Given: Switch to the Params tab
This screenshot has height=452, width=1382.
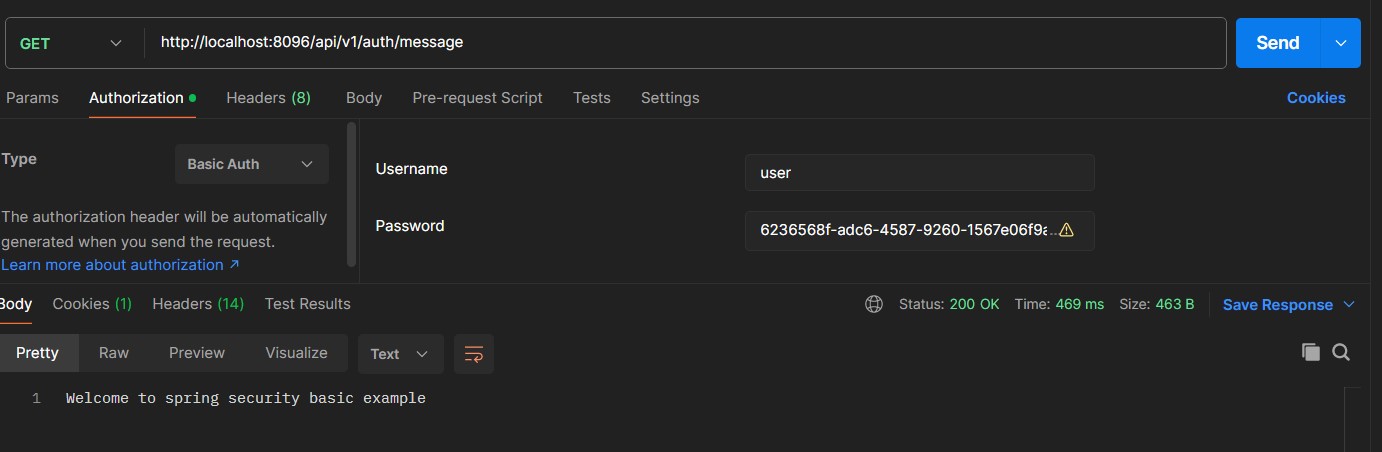Looking at the screenshot, I should tap(32, 98).
